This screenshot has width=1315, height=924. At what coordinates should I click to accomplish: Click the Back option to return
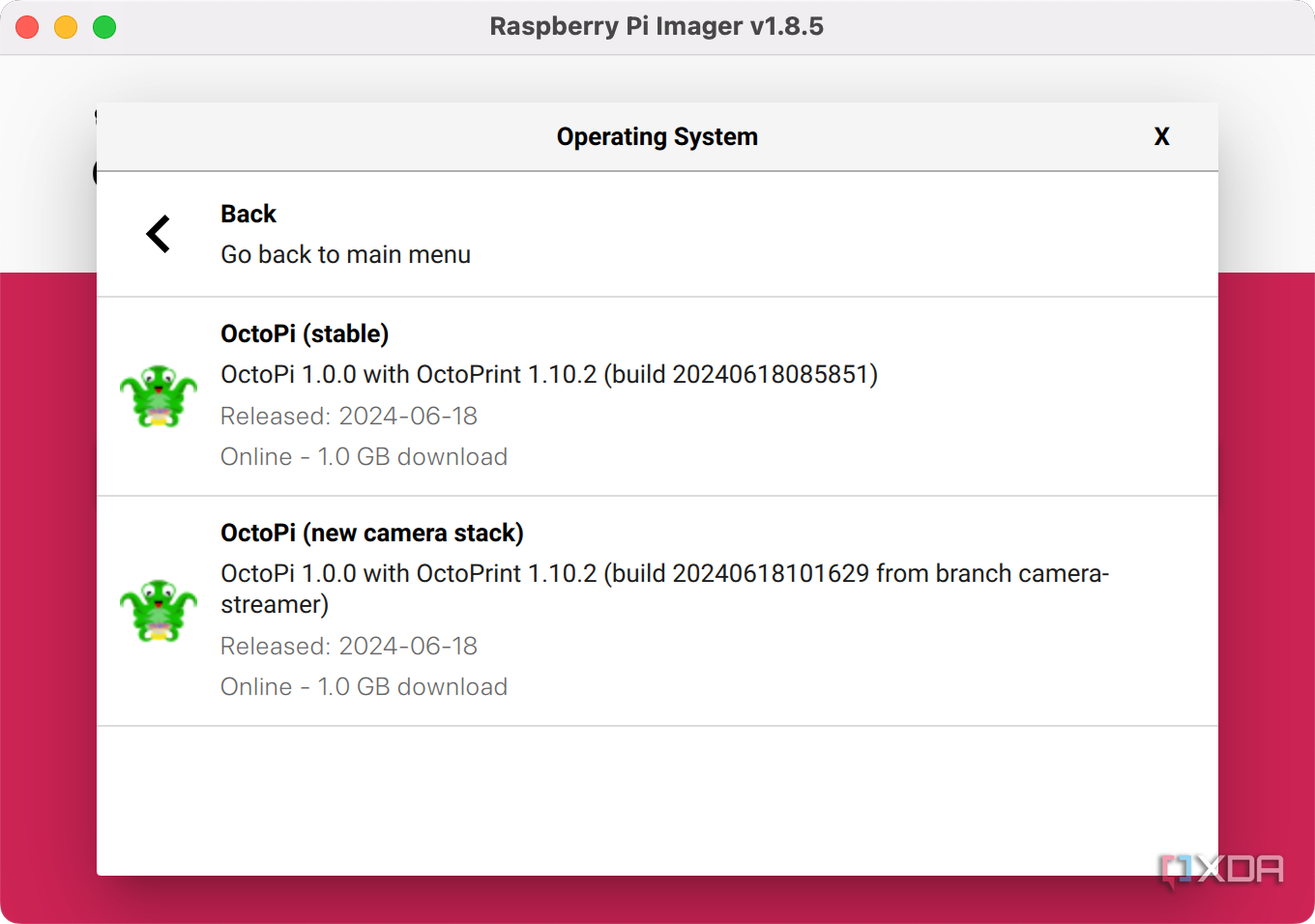click(x=248, y=214)
